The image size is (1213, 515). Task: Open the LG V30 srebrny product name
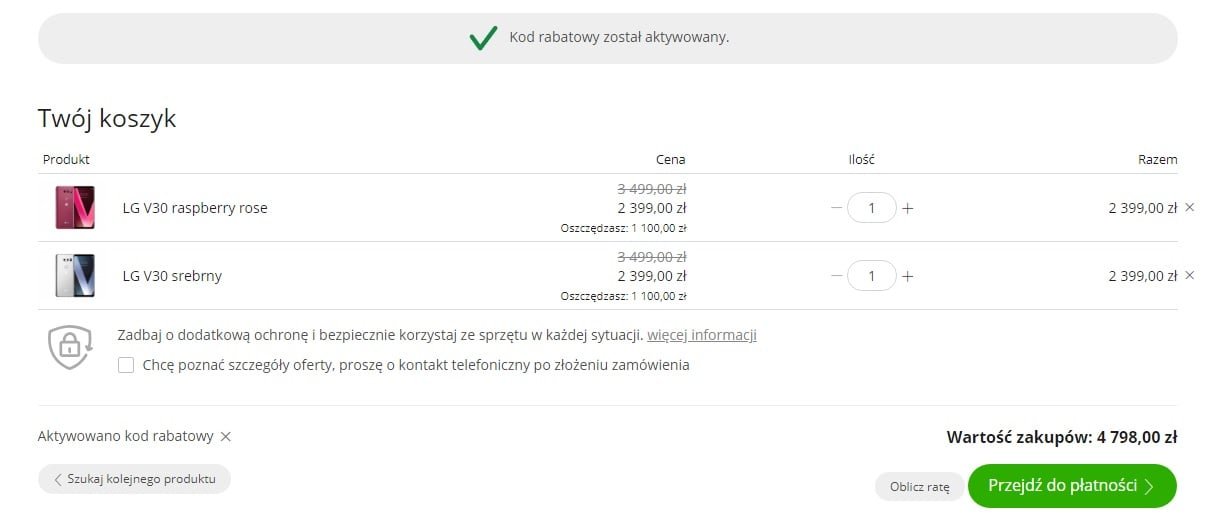pyautogui.click(x=172, y=276)
